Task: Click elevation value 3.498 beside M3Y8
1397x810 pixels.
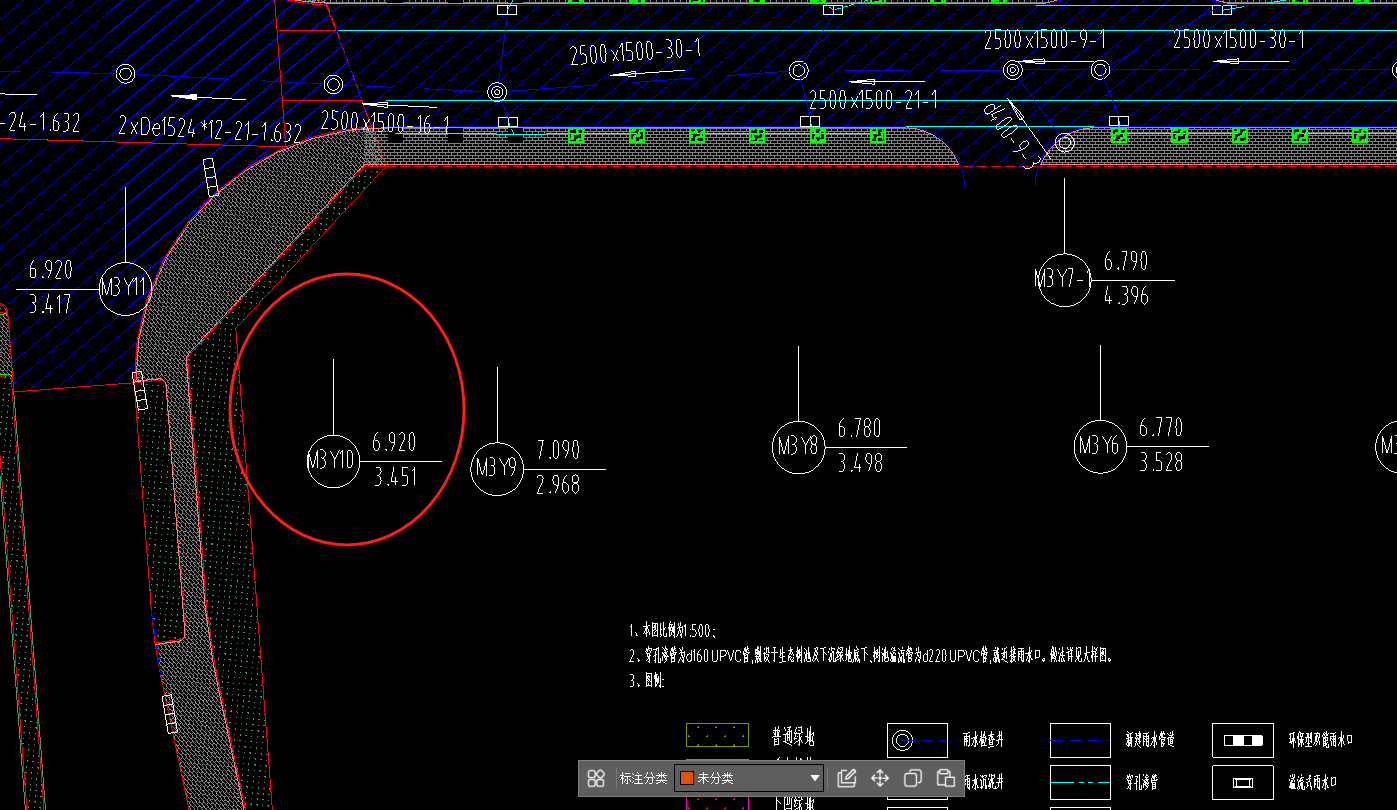Action: (x=860, y=463)
